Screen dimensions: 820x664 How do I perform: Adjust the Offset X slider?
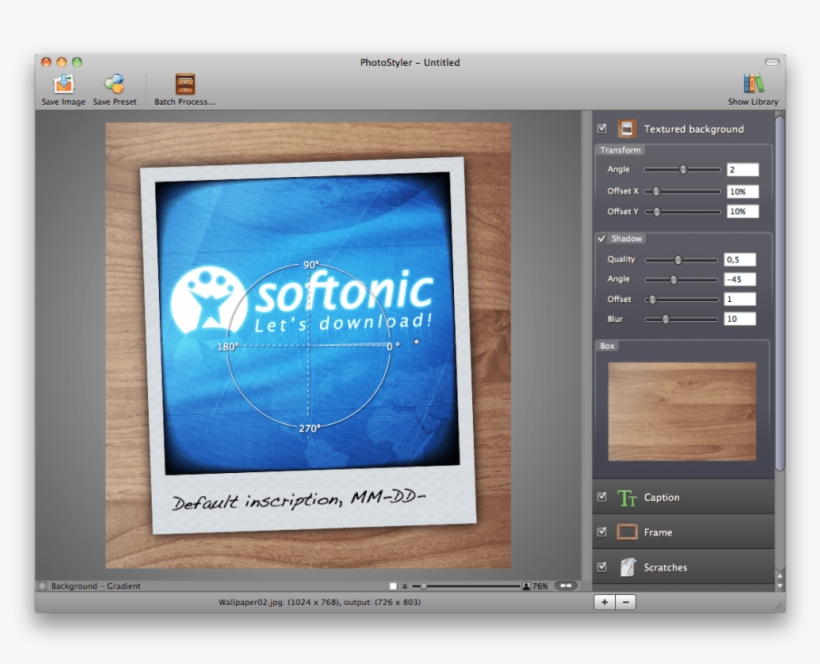point(682,191)
